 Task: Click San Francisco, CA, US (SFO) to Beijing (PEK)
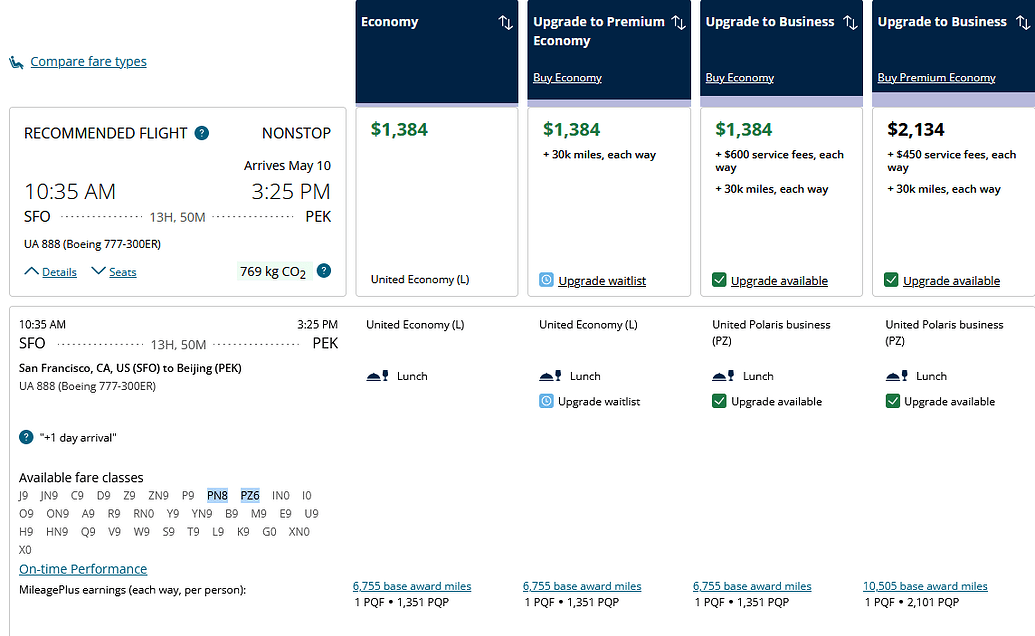130,368
